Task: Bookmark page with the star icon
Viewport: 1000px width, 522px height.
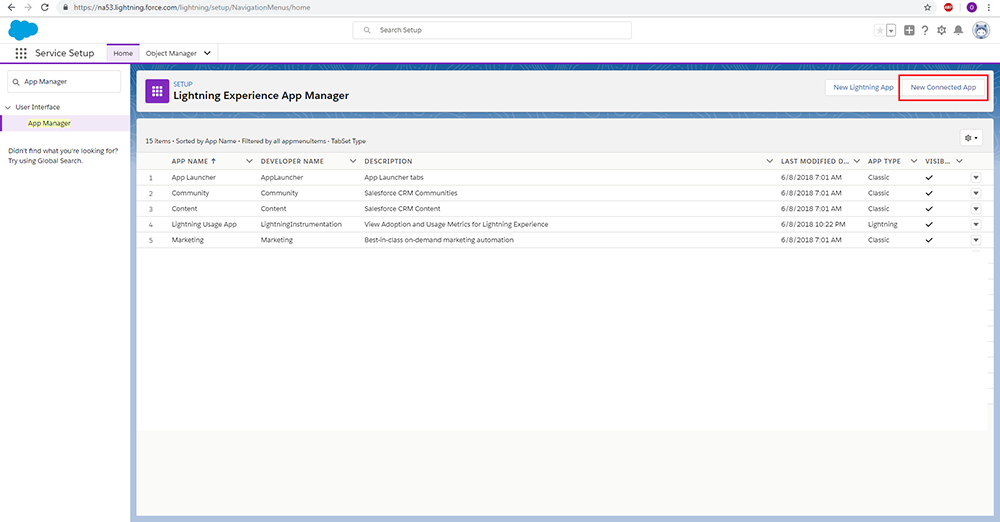Action: pos(927,8)
